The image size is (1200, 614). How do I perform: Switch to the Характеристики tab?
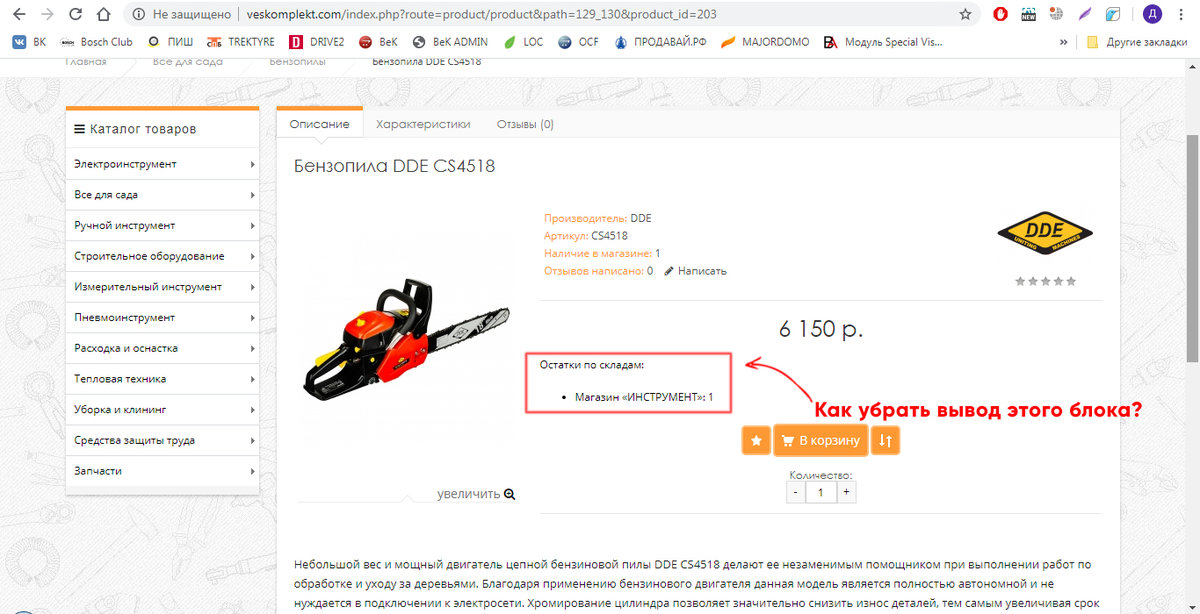423,125
